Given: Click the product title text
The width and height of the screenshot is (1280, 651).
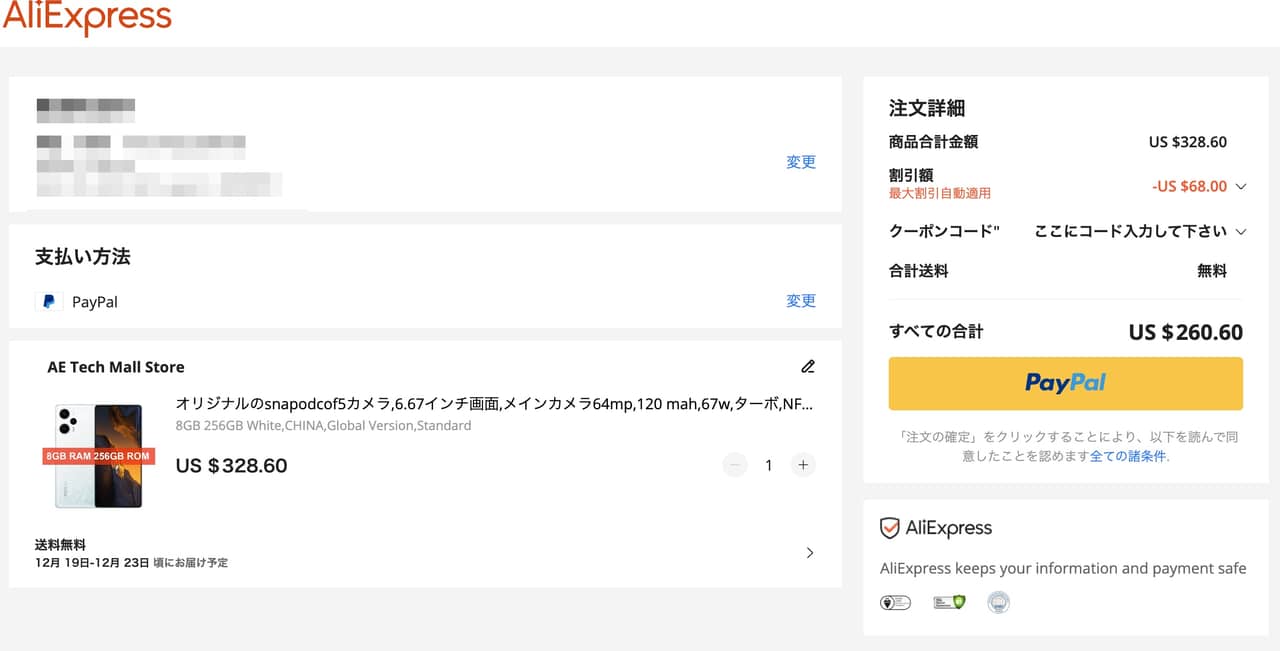Looking at the screenshot, I should (494, 404).
